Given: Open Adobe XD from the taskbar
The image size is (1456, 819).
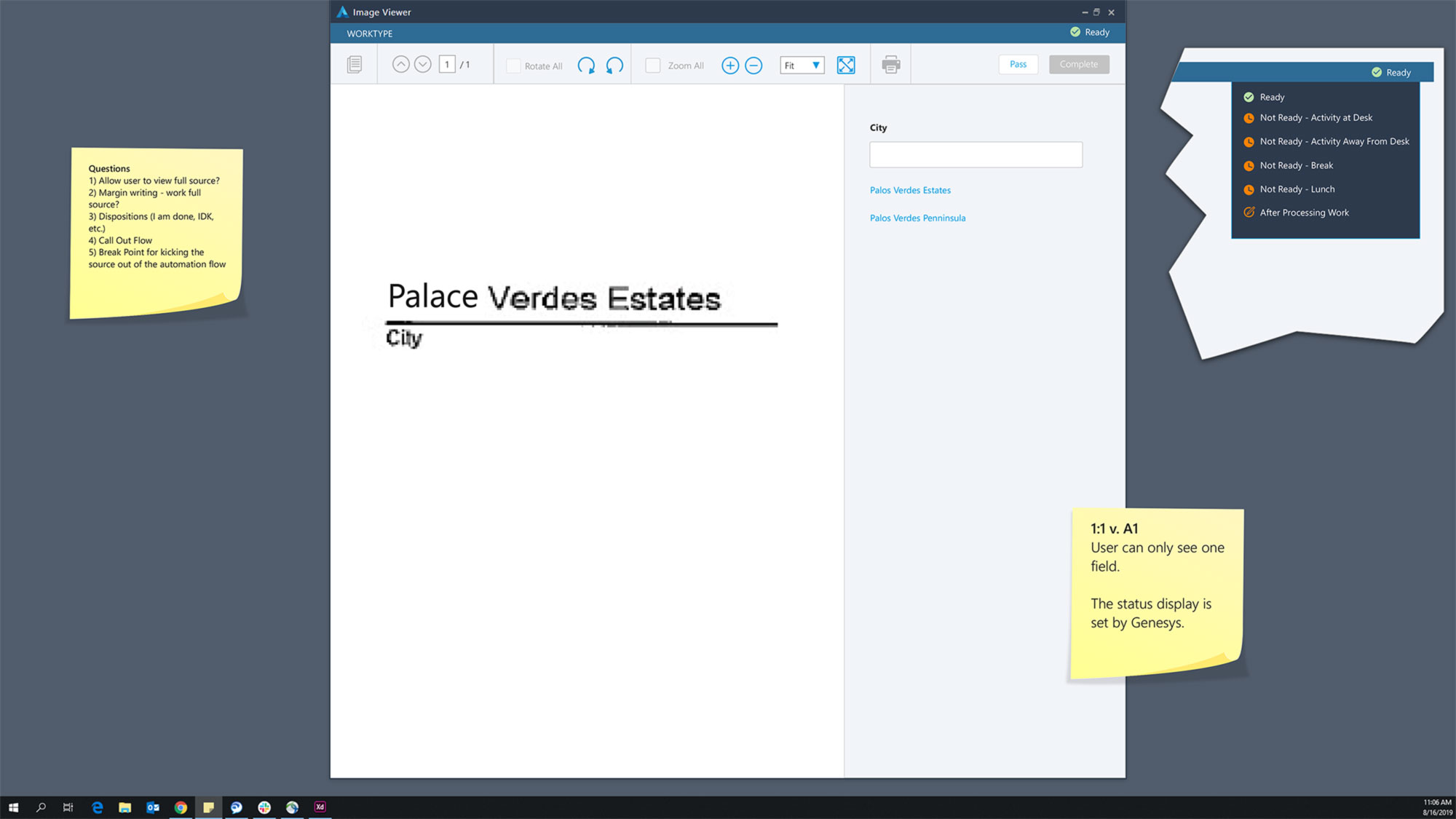Looking at the screenshot, I should 320,807.
